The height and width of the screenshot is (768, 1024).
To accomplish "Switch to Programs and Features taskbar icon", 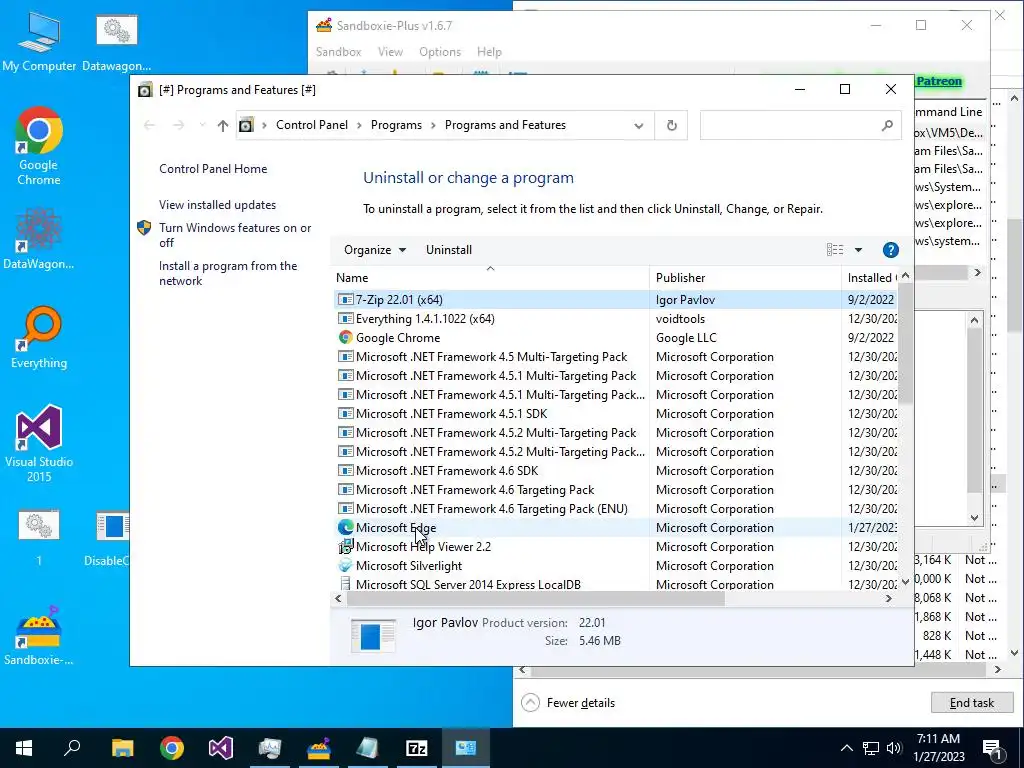I will coord(466,748).
